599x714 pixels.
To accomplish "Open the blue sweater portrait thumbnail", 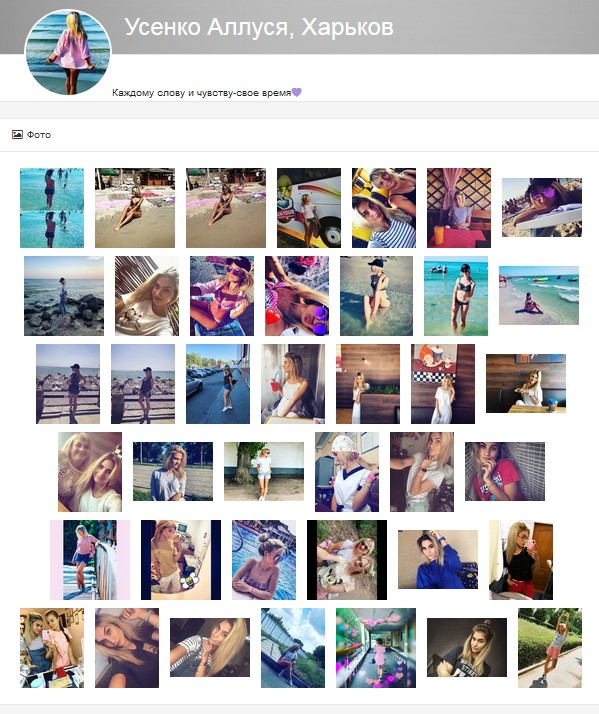I will [x=438, y=560].
